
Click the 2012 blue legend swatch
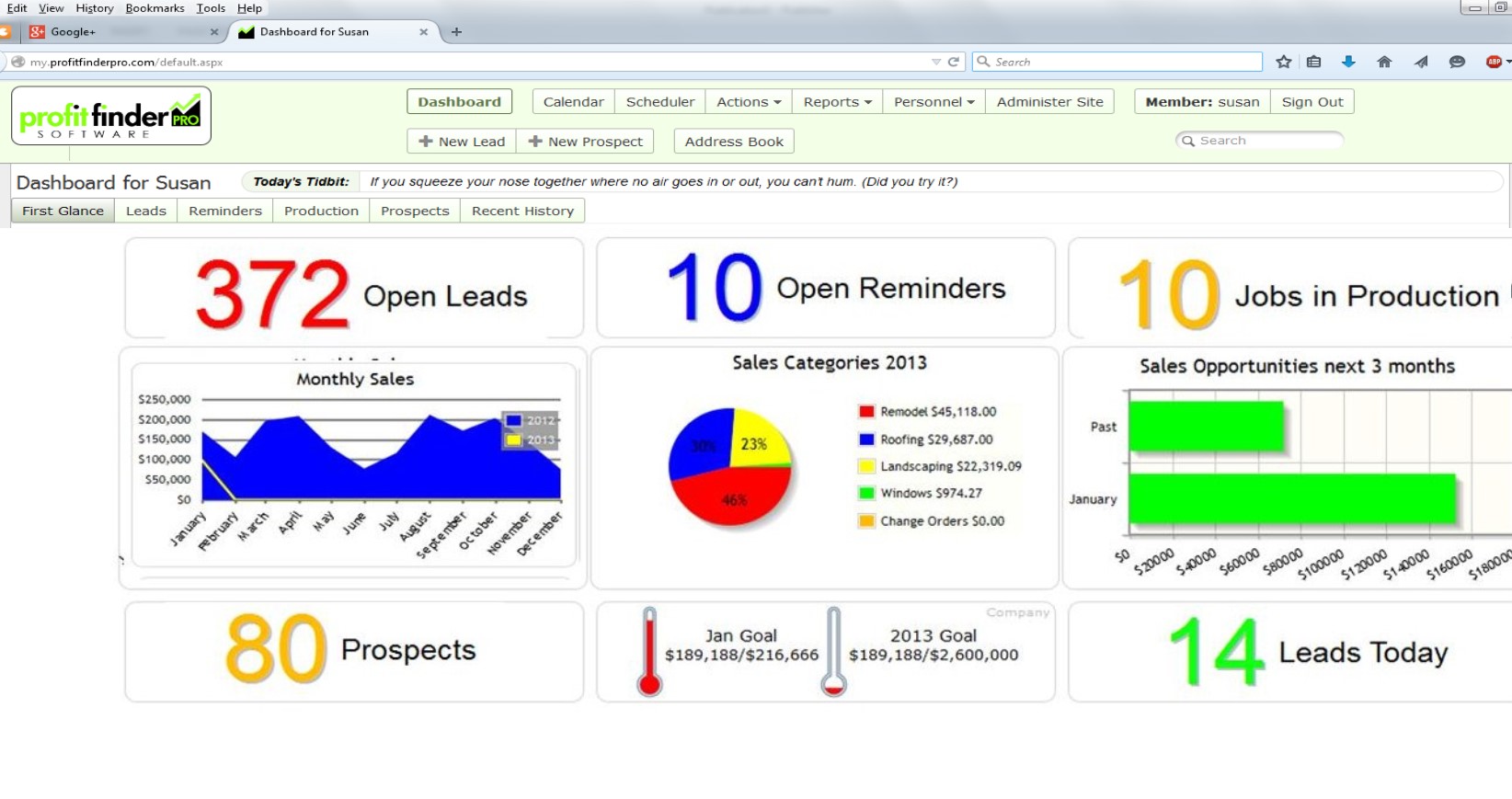click(x=514, y=421)
